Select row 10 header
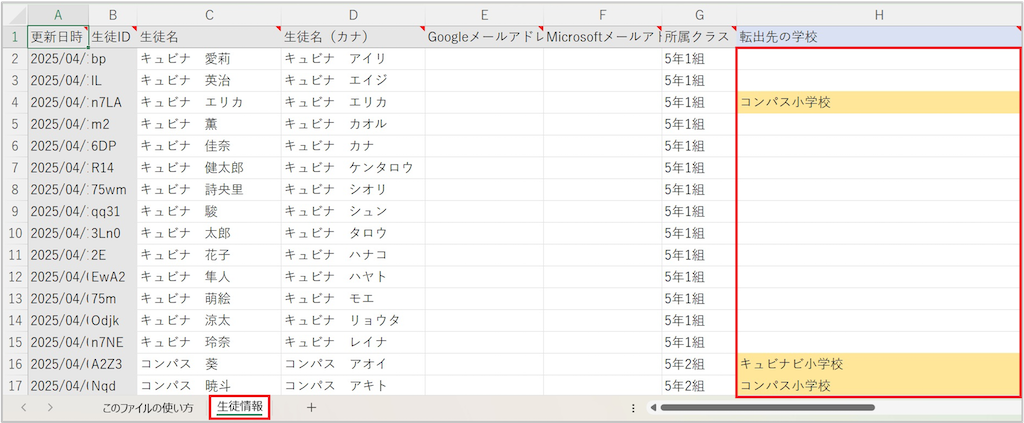1024x423 pixels. point(15,233)
